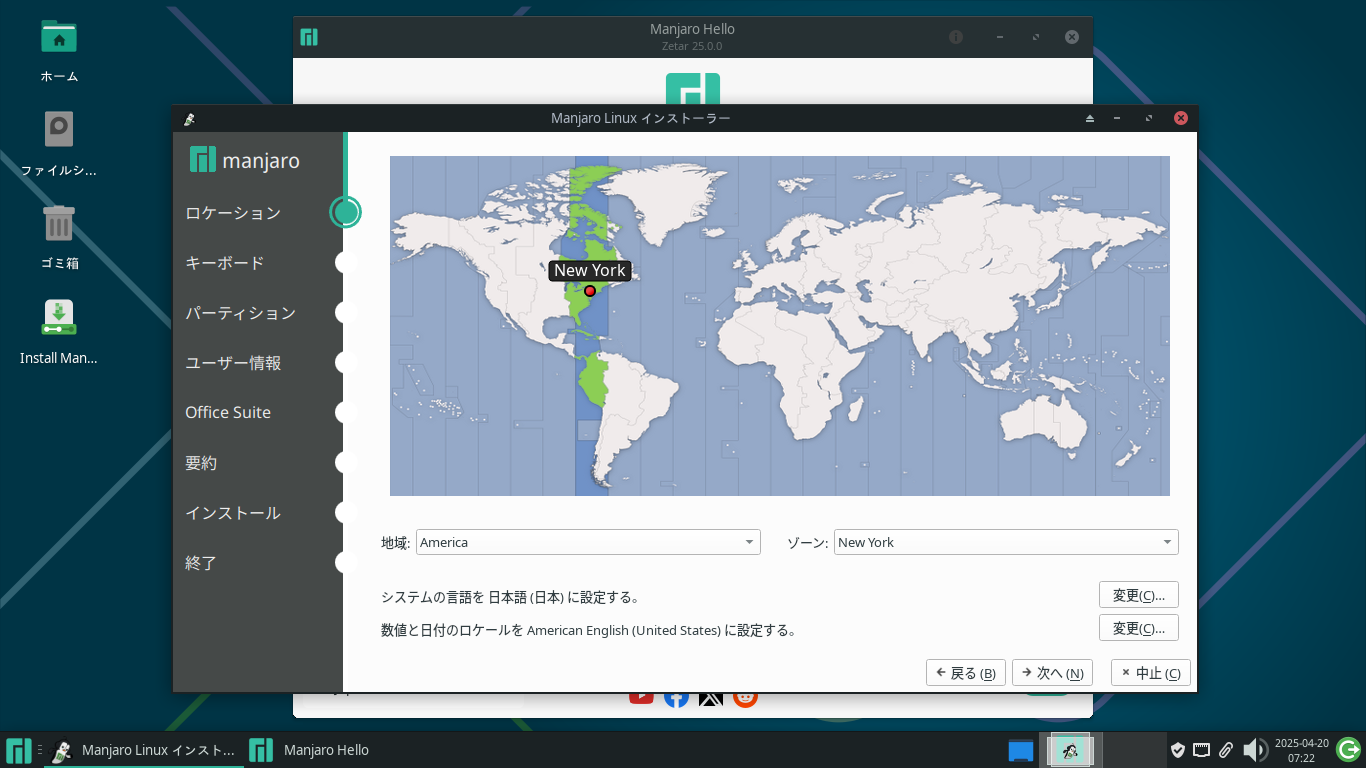The height and width of the screenshot is (768, 1366).
Task: Click the workspace pager installer thumbnail
Action: pos(1070,750)
